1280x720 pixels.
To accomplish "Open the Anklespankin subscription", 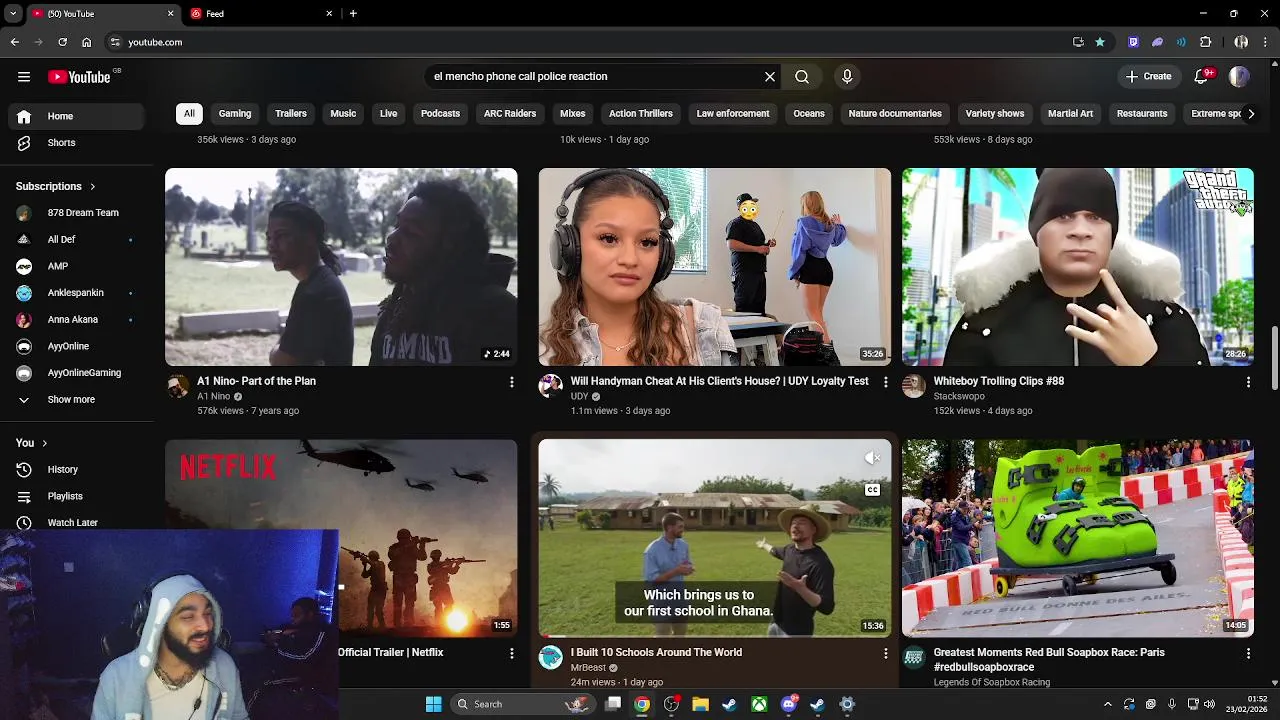I will [75, 293].
